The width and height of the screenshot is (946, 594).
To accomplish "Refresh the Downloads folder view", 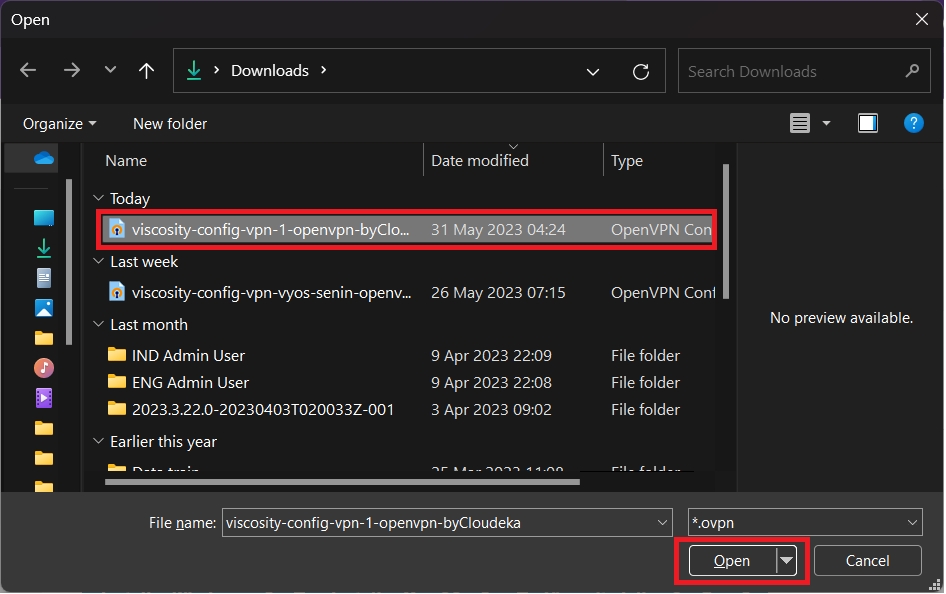I will tap(641, 72).
